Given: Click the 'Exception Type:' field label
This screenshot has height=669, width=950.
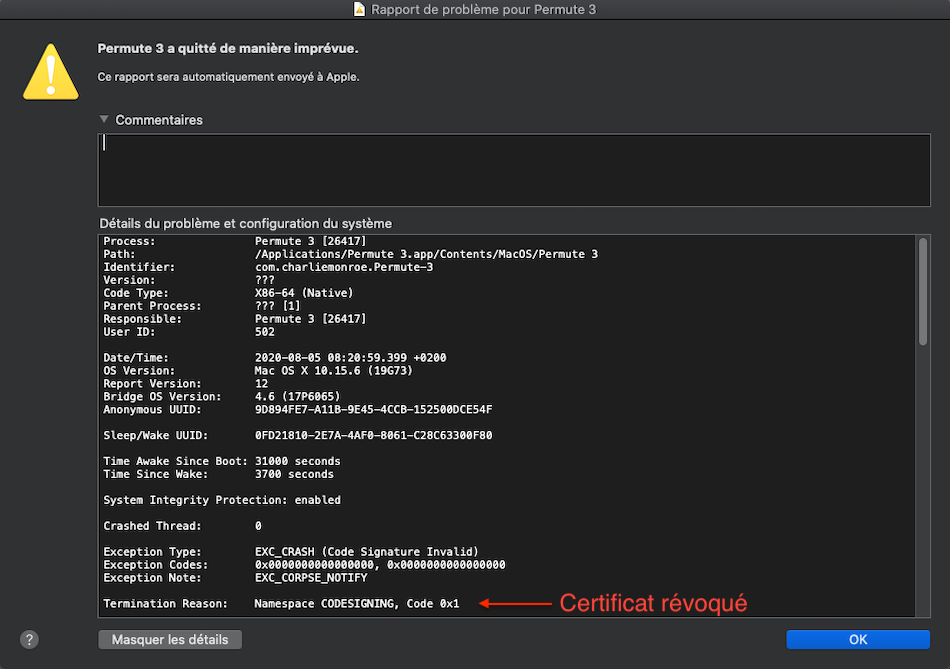Looking at the screenshot, I should click(x=152, y=551).
